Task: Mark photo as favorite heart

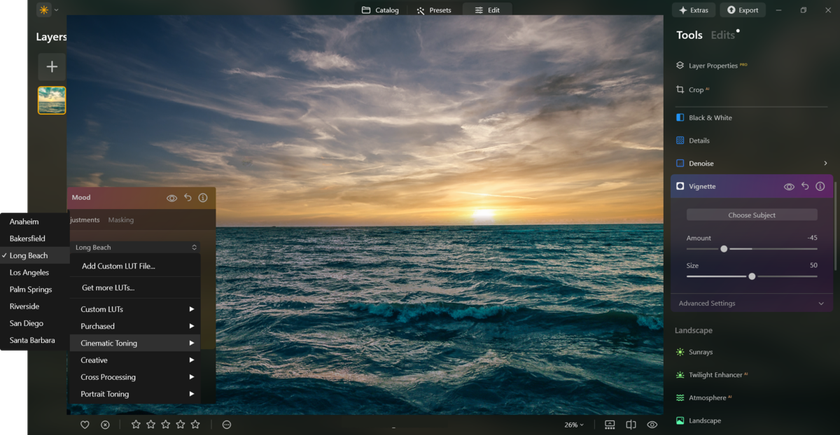Action: pos(85,424)
